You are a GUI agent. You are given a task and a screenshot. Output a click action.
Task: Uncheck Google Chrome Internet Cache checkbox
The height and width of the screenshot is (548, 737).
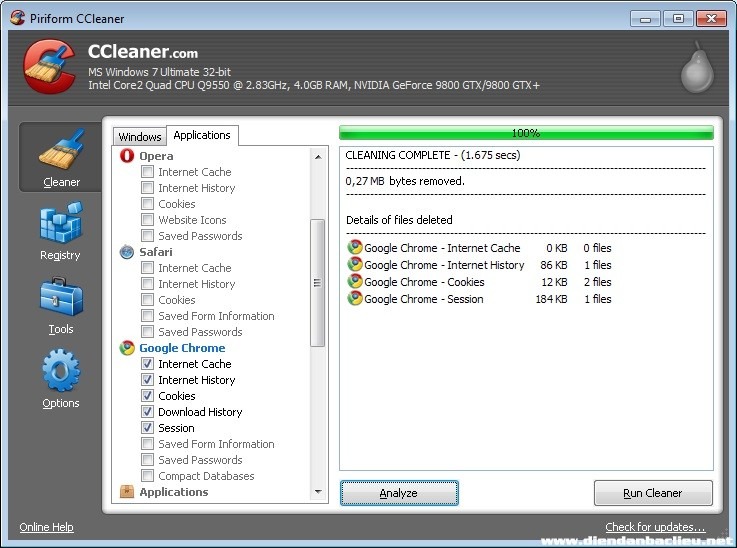click(x=148, y=364)
